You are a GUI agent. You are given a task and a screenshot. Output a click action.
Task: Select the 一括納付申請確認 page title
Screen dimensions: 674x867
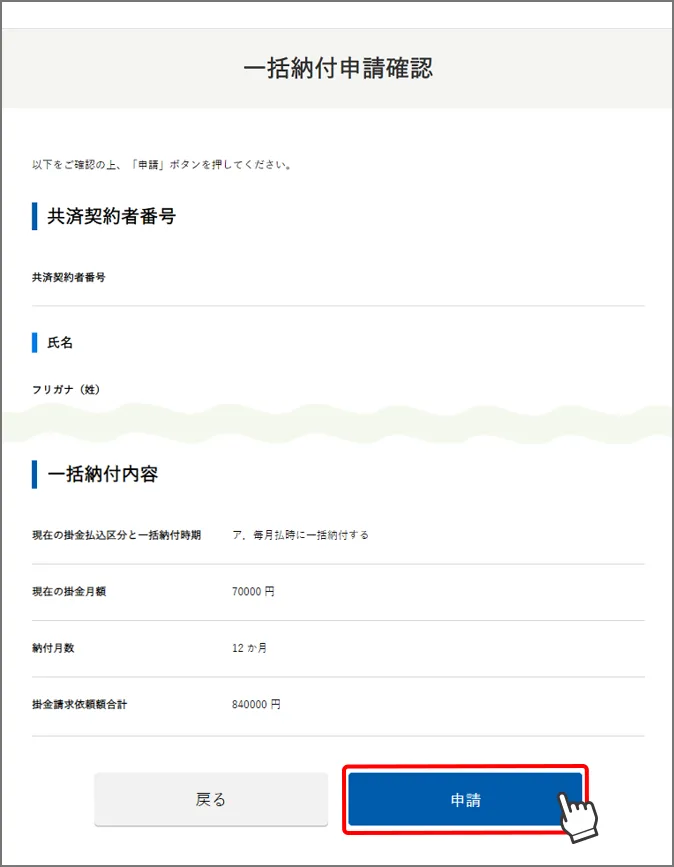point(337,68)
